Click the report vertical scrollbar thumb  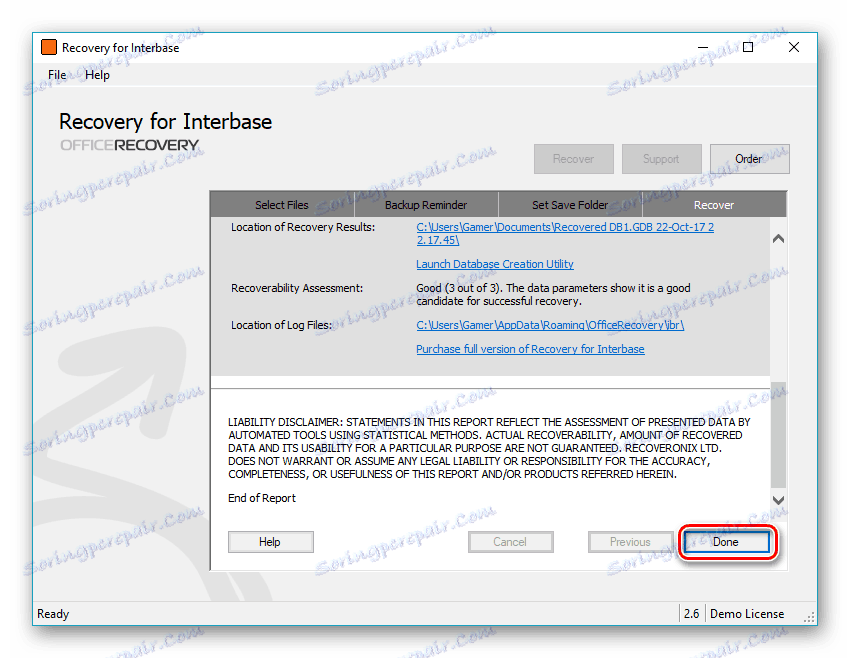pyautogui.click(x=778, y=435)
